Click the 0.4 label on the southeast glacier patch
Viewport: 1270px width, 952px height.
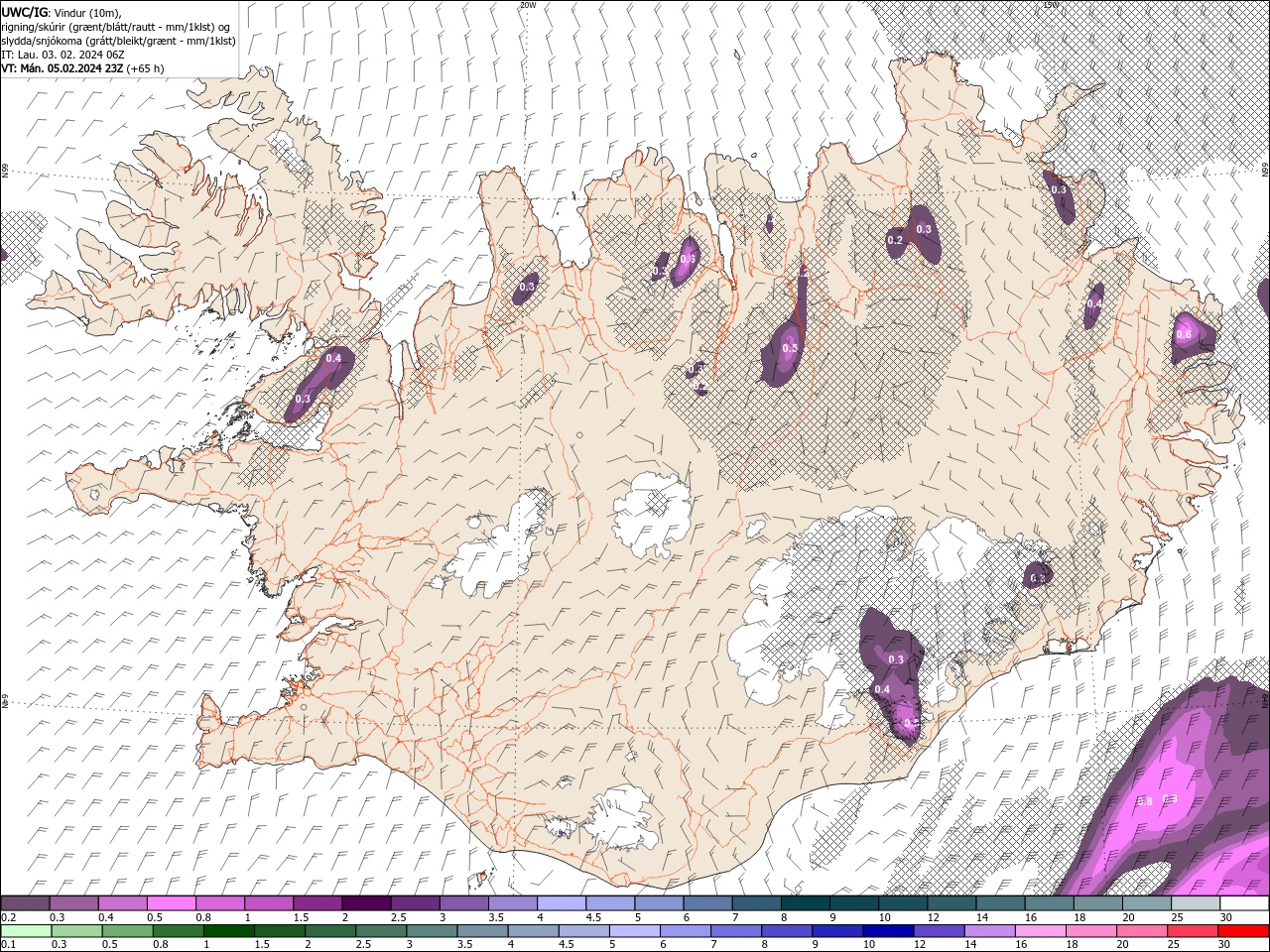(881, 689)
